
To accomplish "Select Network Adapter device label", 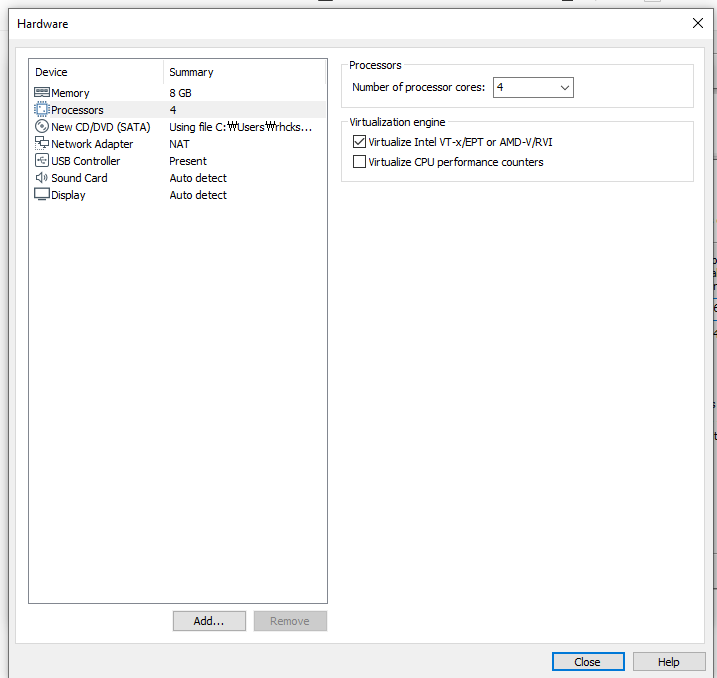I will point(92,144).
